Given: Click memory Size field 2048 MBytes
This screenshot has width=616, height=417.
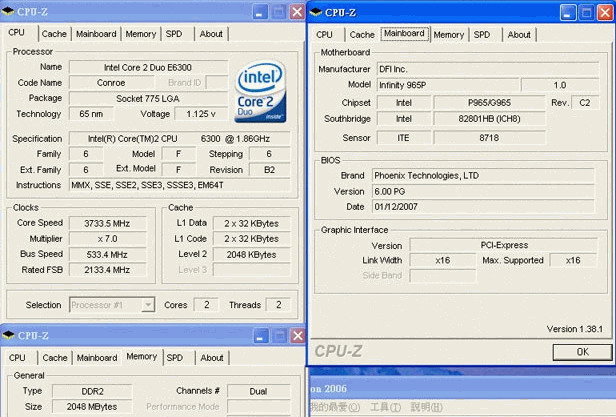Looking at the screenshot, I should [92, 407].
